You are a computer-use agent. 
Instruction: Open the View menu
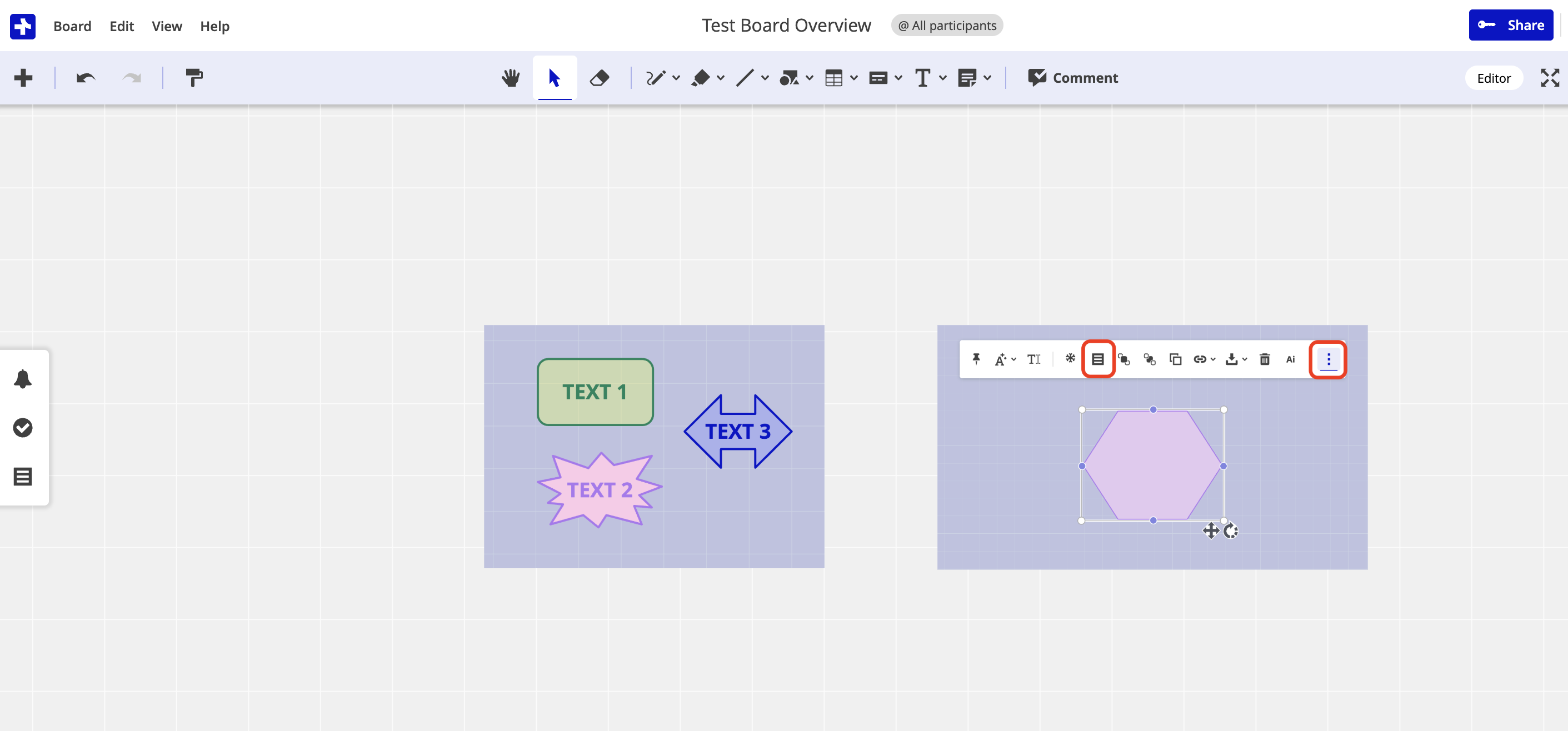point(167,26)
